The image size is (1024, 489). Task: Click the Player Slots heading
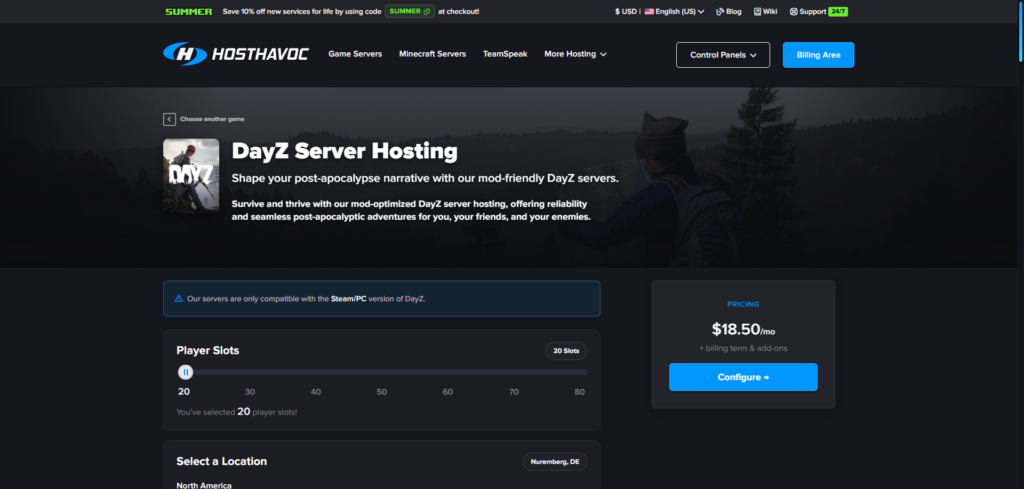click(x=208, y=351)
